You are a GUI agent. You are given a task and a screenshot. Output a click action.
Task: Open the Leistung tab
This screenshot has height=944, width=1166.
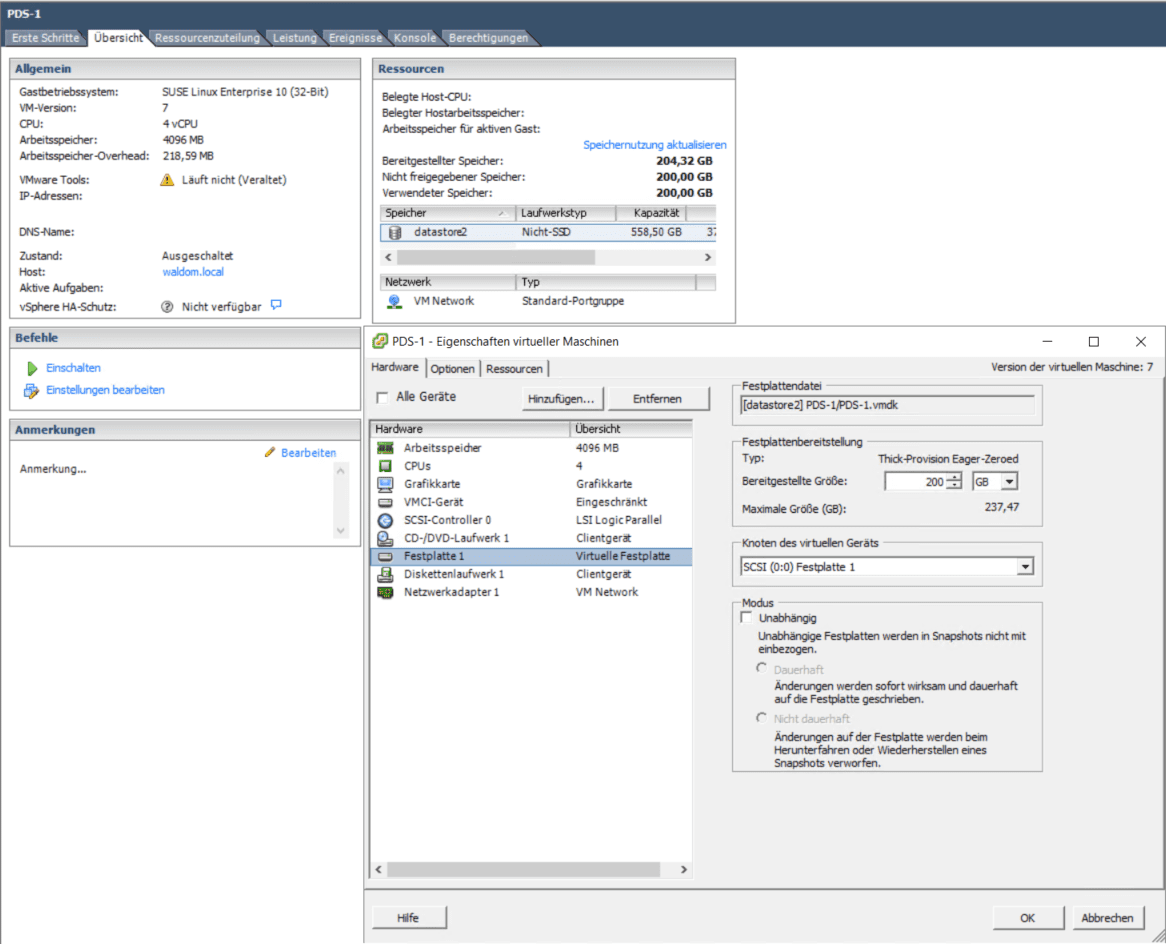point(294,38)
